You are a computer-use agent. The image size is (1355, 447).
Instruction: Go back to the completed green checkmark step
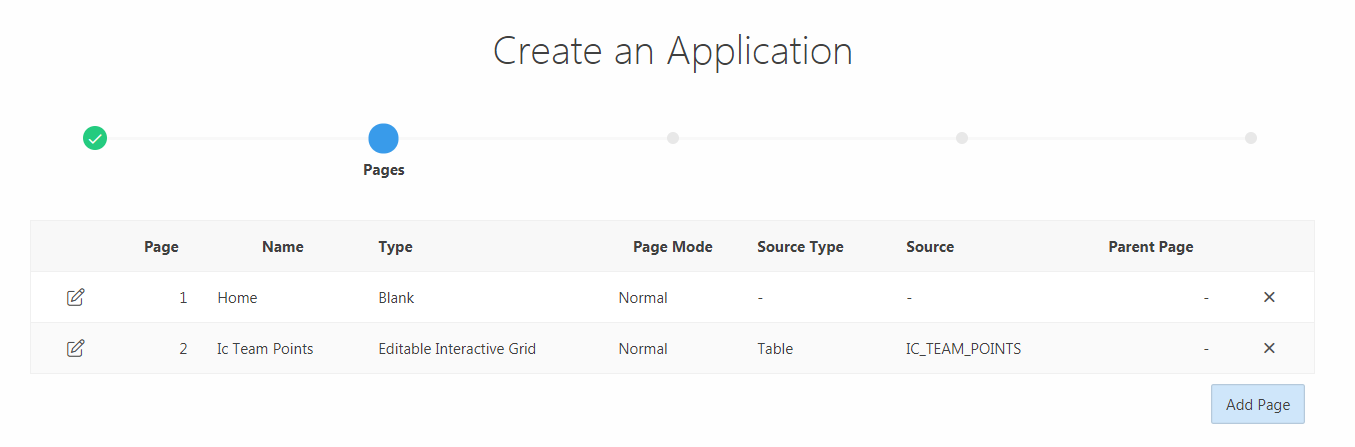[x=95, y=138]
